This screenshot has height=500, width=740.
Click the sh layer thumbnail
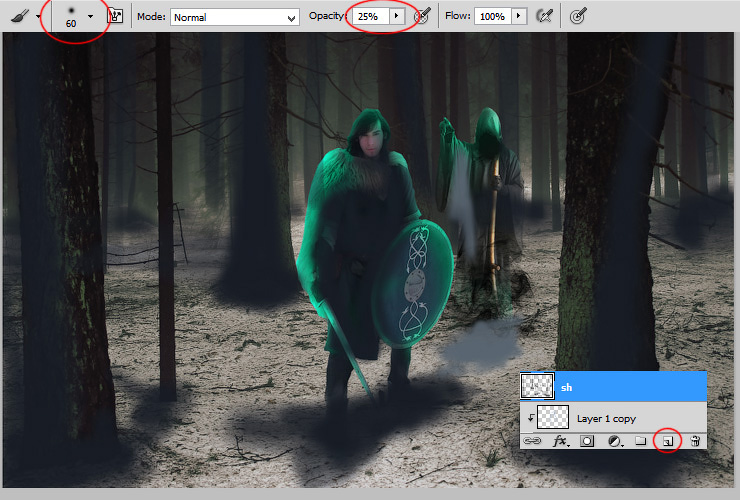537,386
